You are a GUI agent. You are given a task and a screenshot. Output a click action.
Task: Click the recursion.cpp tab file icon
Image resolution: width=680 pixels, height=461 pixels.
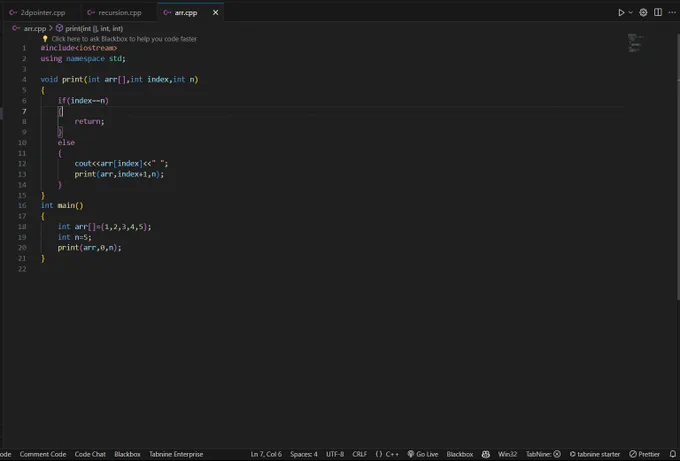(91, 13)
